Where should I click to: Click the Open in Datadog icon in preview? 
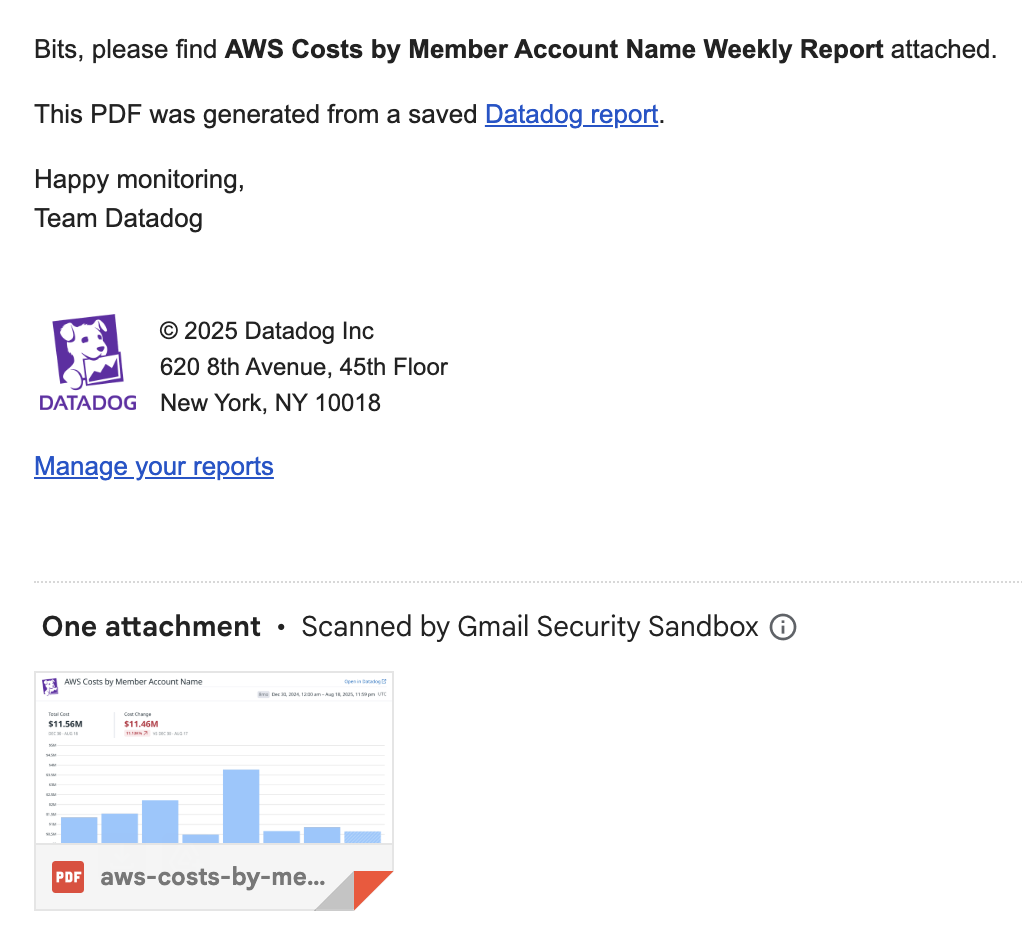tap(384, 681)
